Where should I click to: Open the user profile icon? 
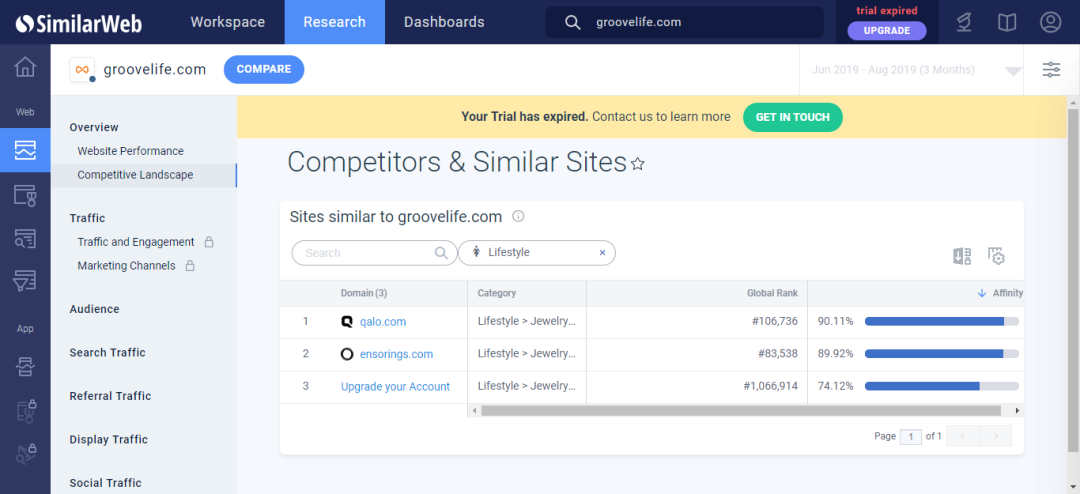click(x=1050, y=23)
